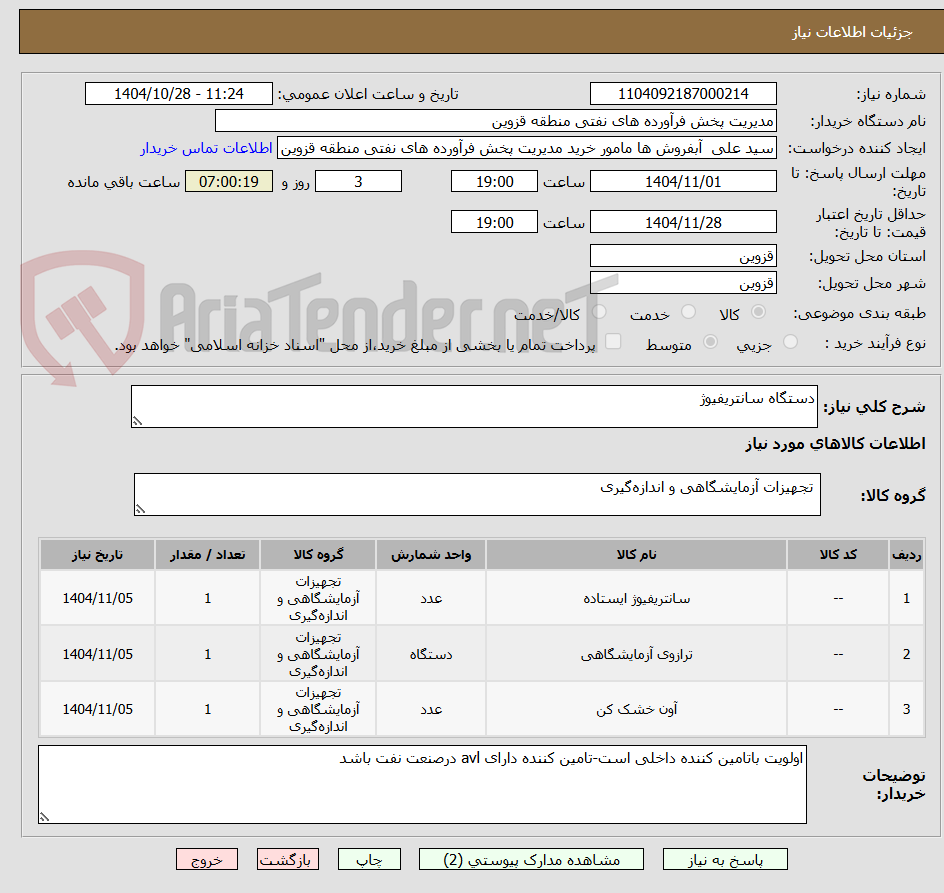Screen dimensions: 944x893
Task: Click inside the شرح کلی نیاز text box
Action: (x=475, y=404)
